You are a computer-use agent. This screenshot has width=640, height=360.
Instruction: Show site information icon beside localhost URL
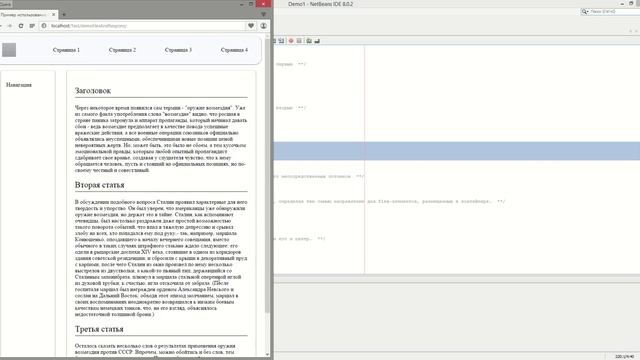[44, 26]
